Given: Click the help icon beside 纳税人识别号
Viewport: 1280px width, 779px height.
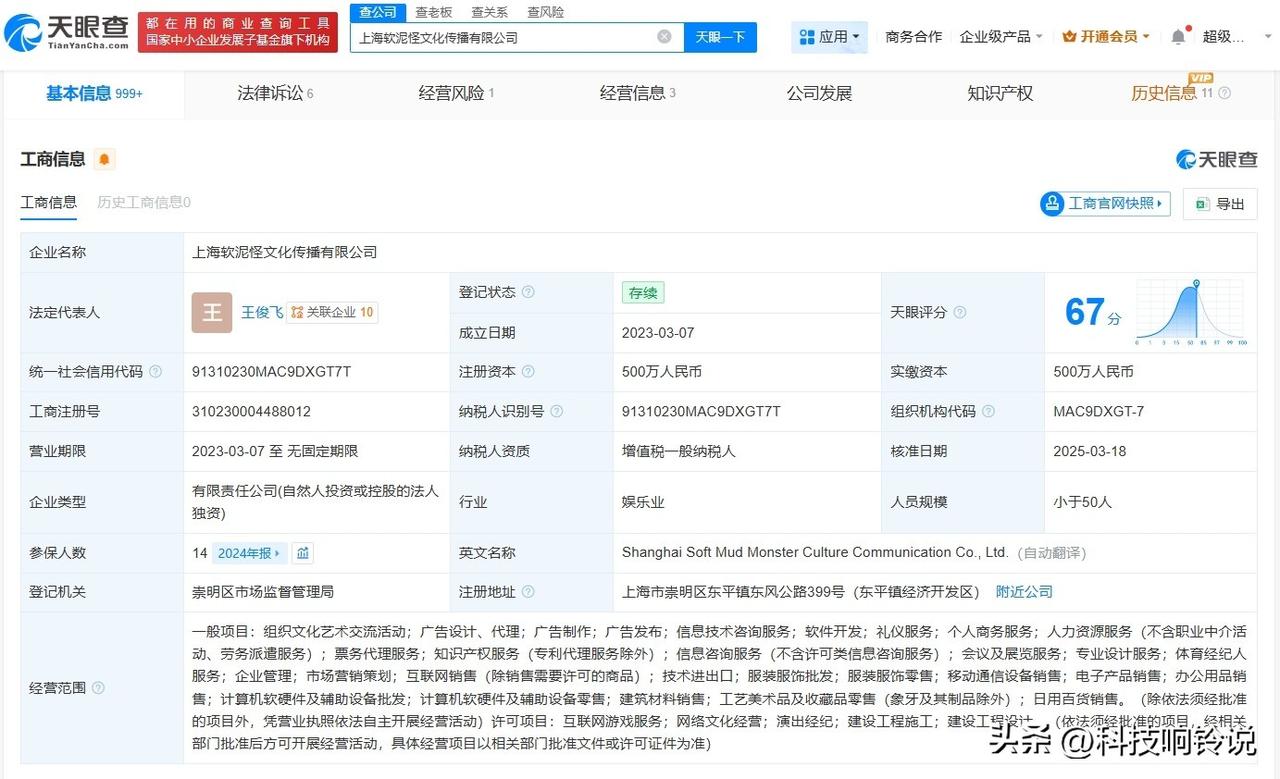Looking at the screenshot, I should (x=557, y=411).
